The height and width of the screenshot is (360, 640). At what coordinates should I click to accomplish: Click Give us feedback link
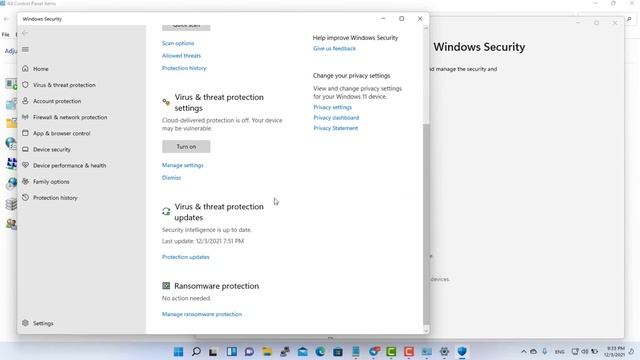[x=334, y=49]
